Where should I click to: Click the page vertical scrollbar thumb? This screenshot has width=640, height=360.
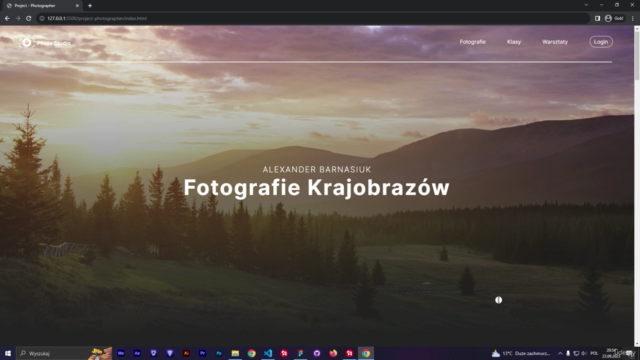pos(637,57)
